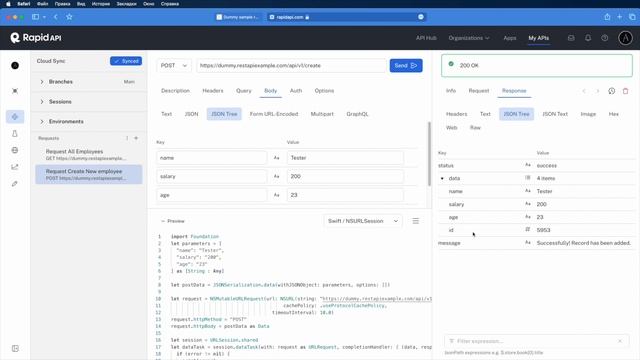640x360 pixels.
Task: Select the GraphQL body tab
Action: pos(357,114)
